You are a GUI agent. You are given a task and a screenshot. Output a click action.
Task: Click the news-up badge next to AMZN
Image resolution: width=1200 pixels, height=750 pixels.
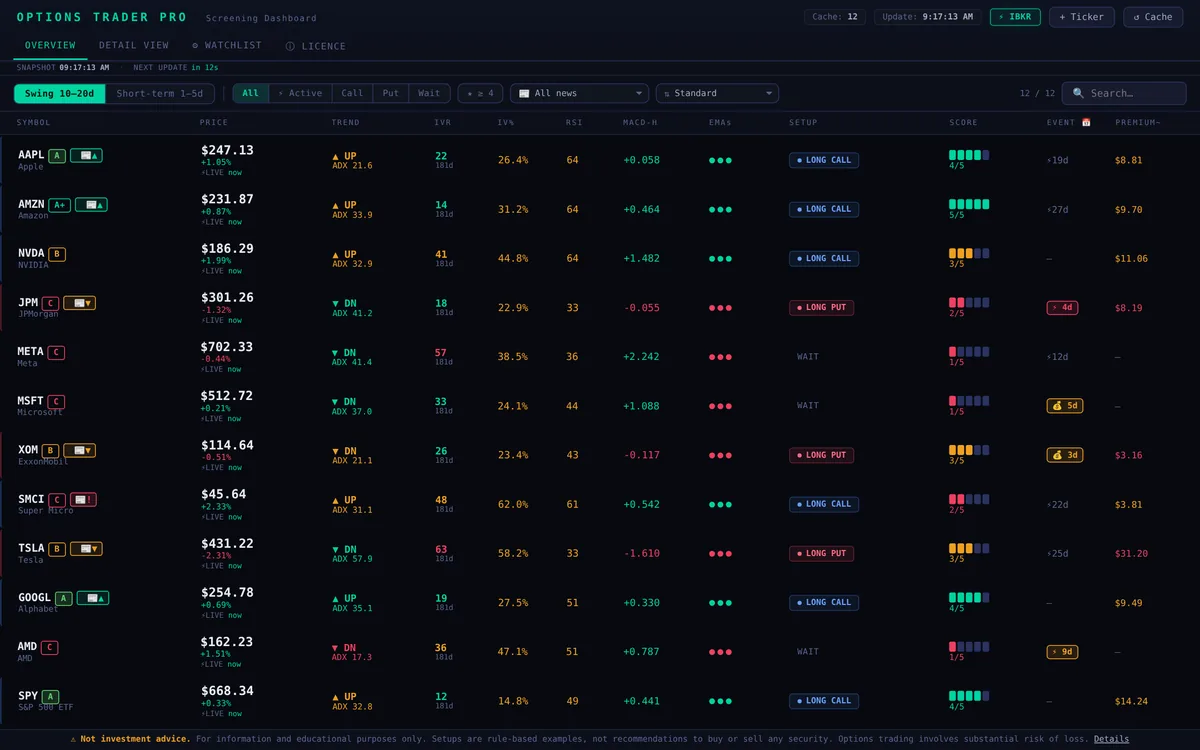[x=91, y=204]
